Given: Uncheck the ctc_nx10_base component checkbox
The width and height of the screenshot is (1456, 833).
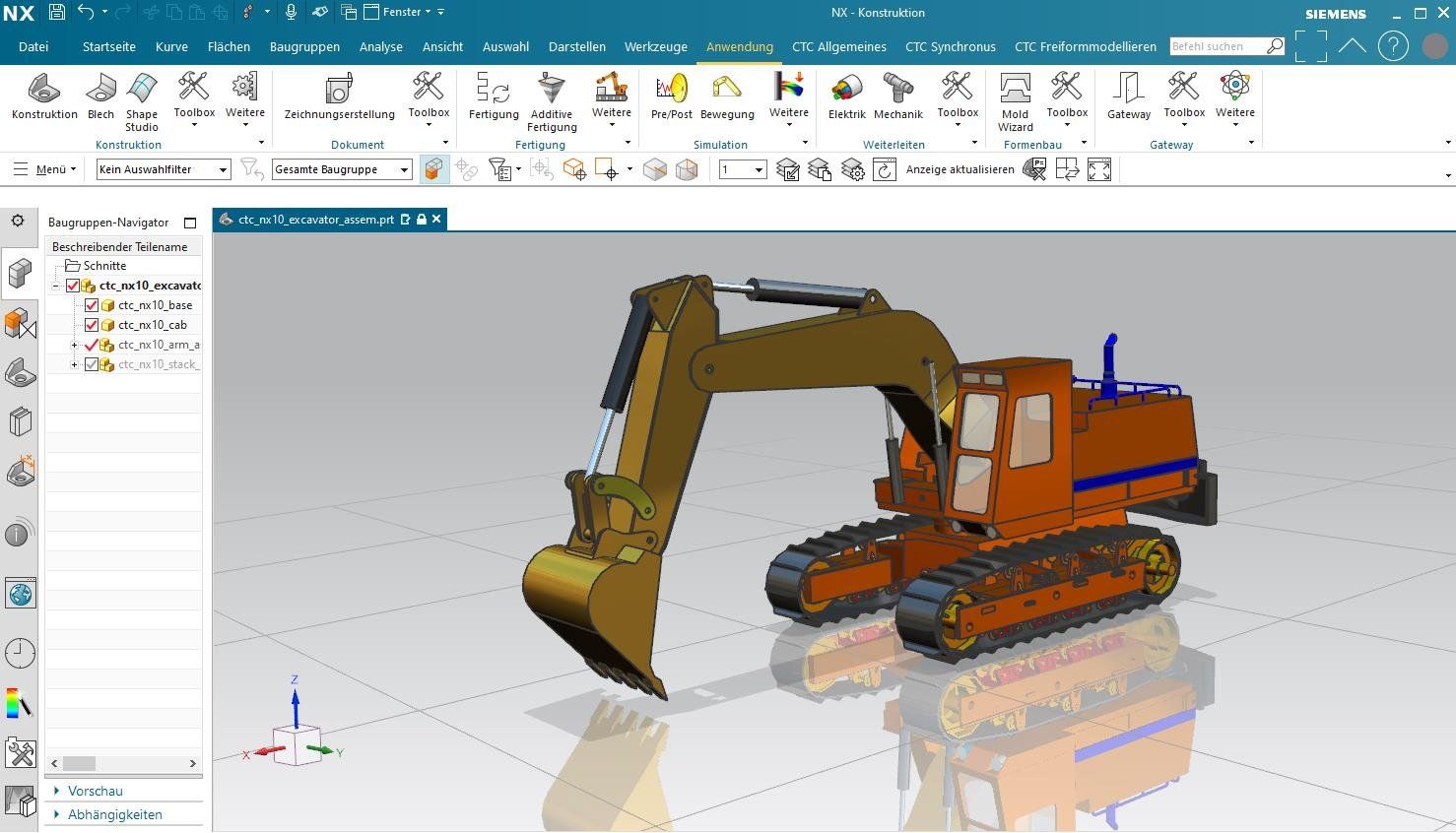Looking at the screenshot, I should pos(92,305).
